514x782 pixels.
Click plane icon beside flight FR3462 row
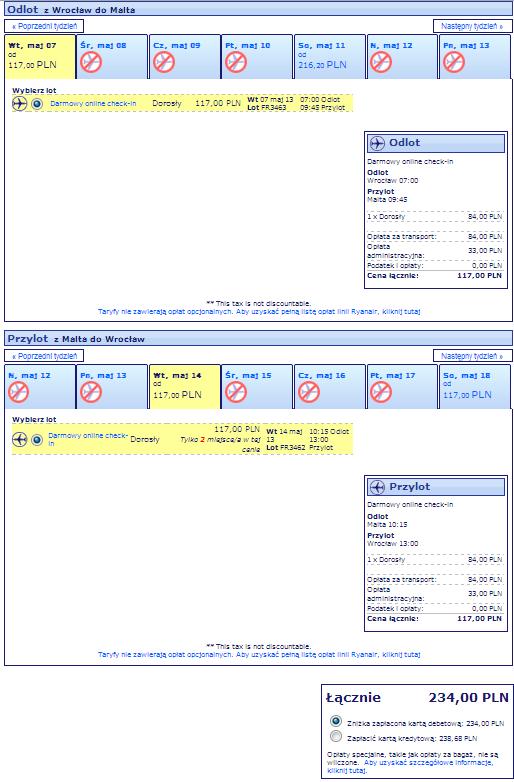point(19,440)
